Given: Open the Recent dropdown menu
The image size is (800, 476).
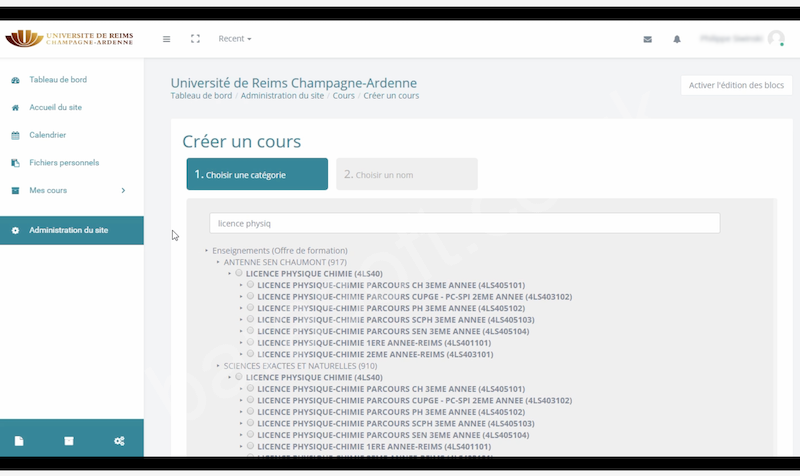Looking at the screenshot, I should [x=235, y=39].
